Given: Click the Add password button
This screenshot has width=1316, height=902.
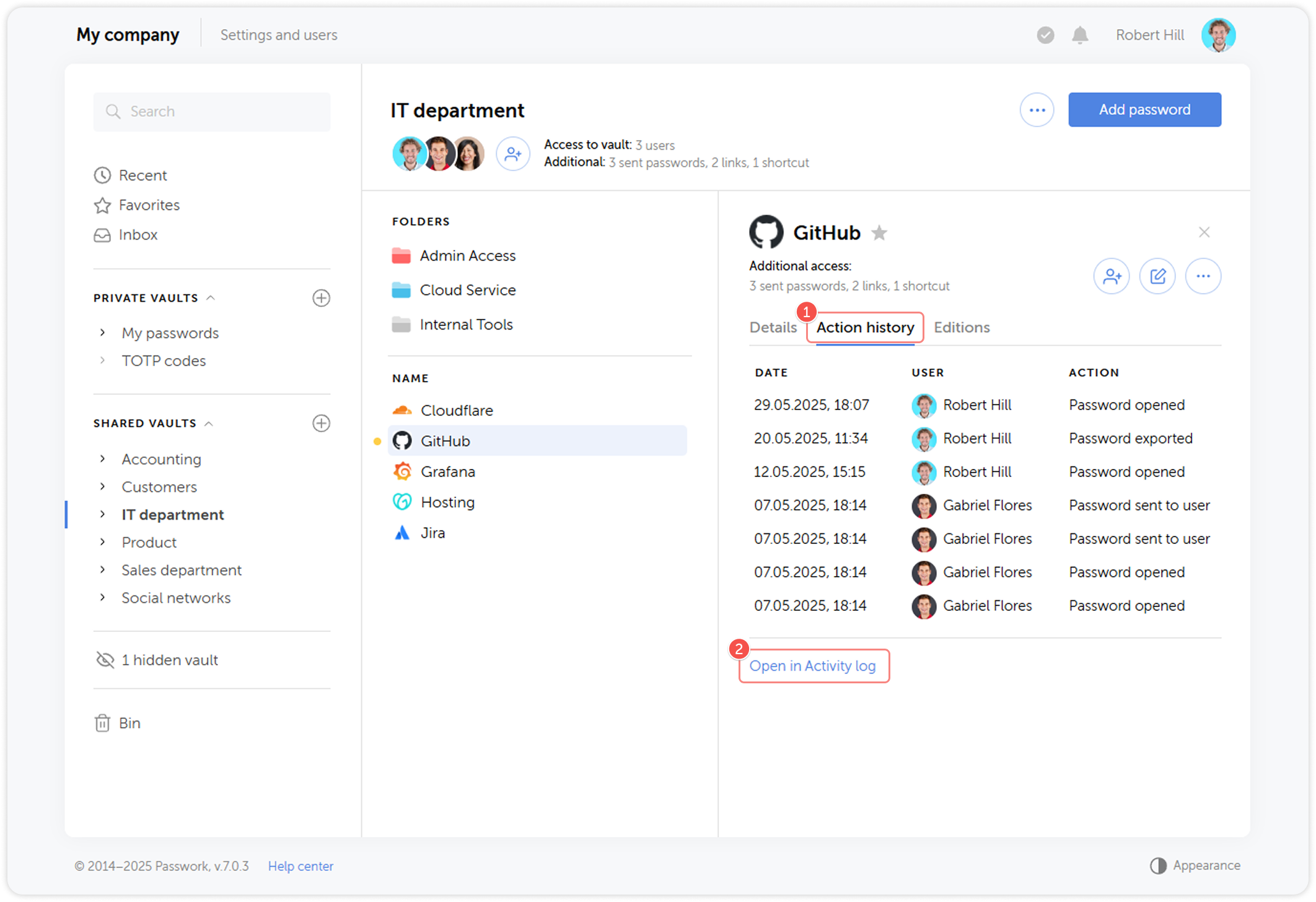Looking at the screenshot, I should point(1144,110).
